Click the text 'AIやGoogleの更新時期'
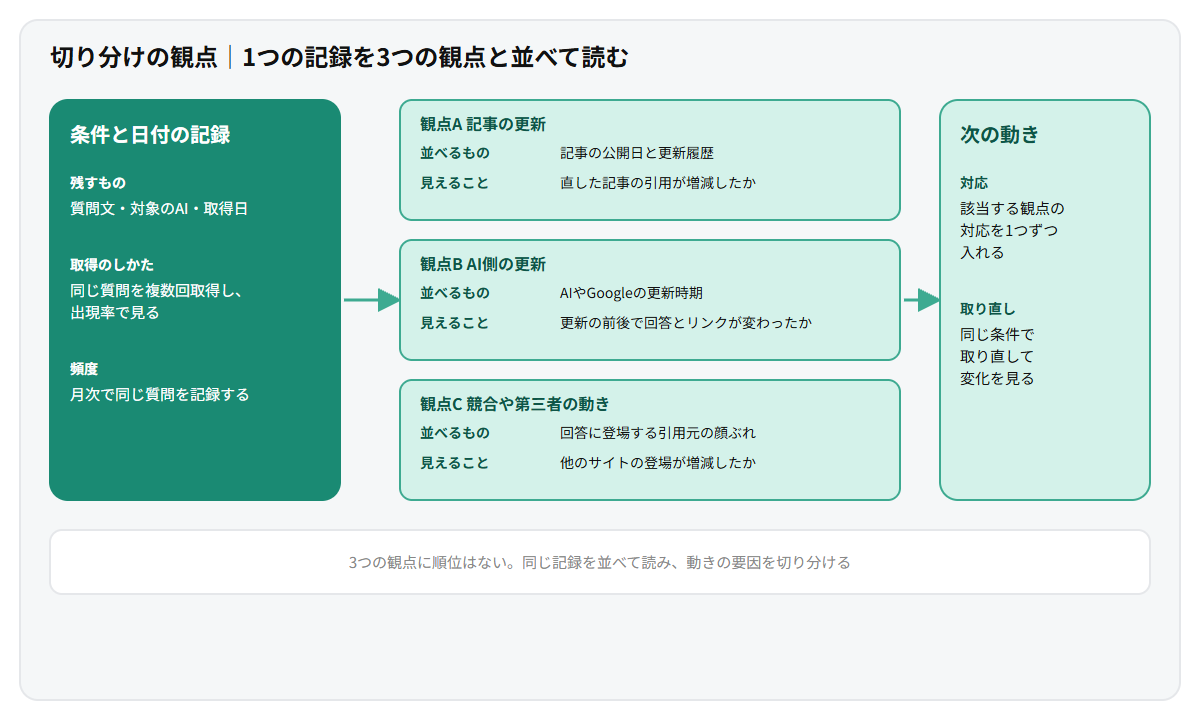The image size is (1200, 720). point(631,293)
